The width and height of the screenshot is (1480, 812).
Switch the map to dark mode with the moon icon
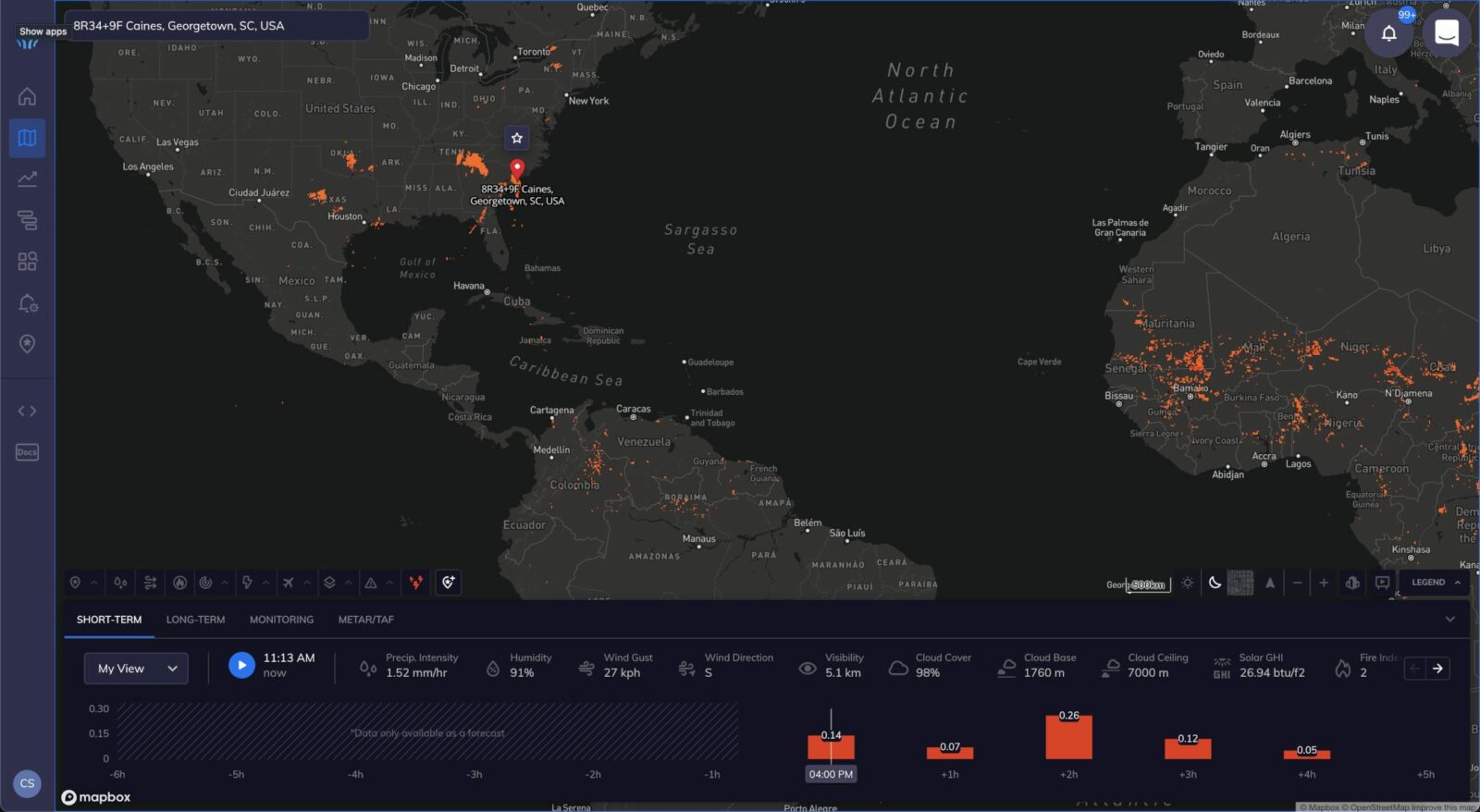tap(1215, 583)
